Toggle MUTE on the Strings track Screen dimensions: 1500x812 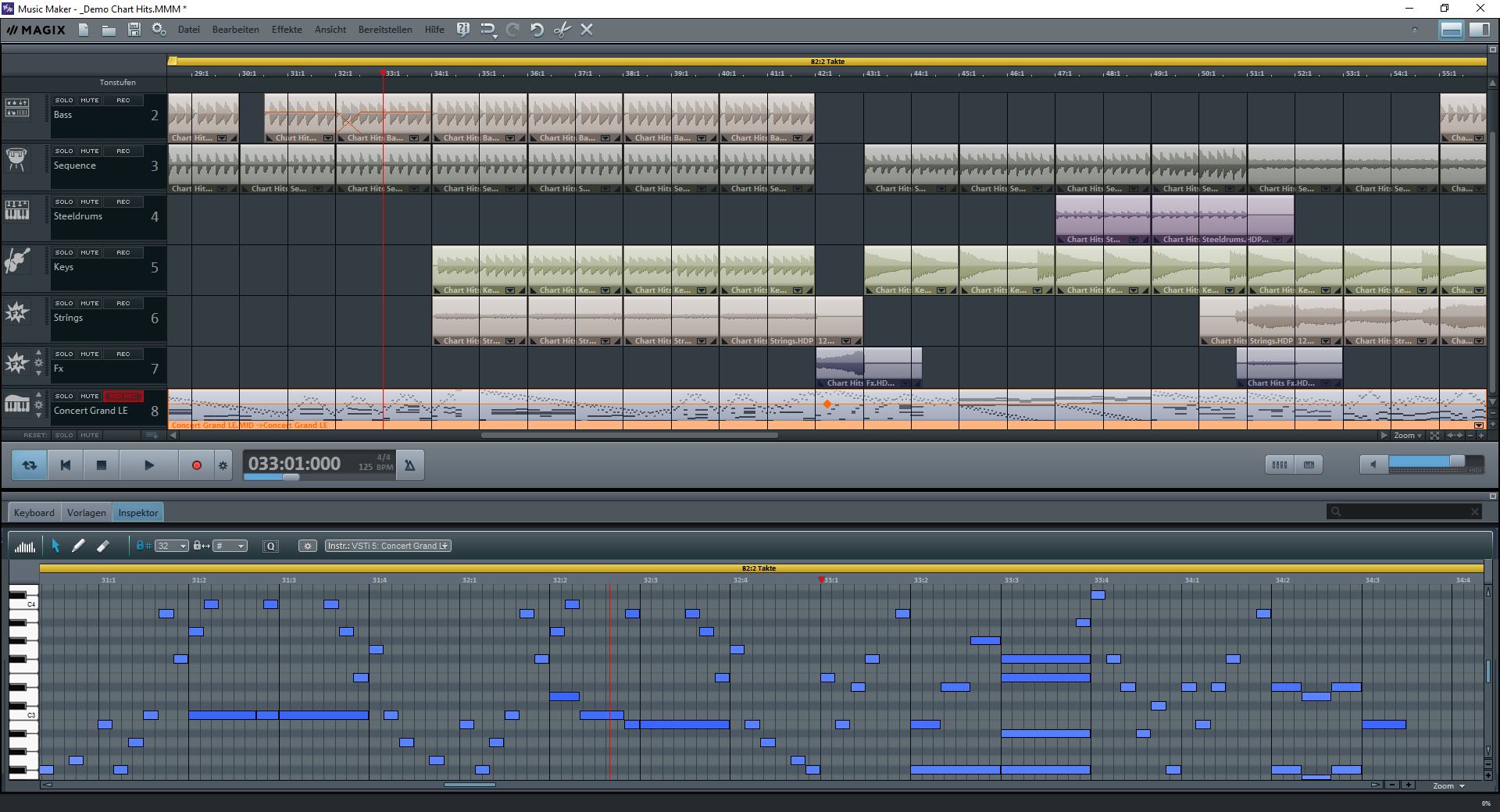click(90, 303)
